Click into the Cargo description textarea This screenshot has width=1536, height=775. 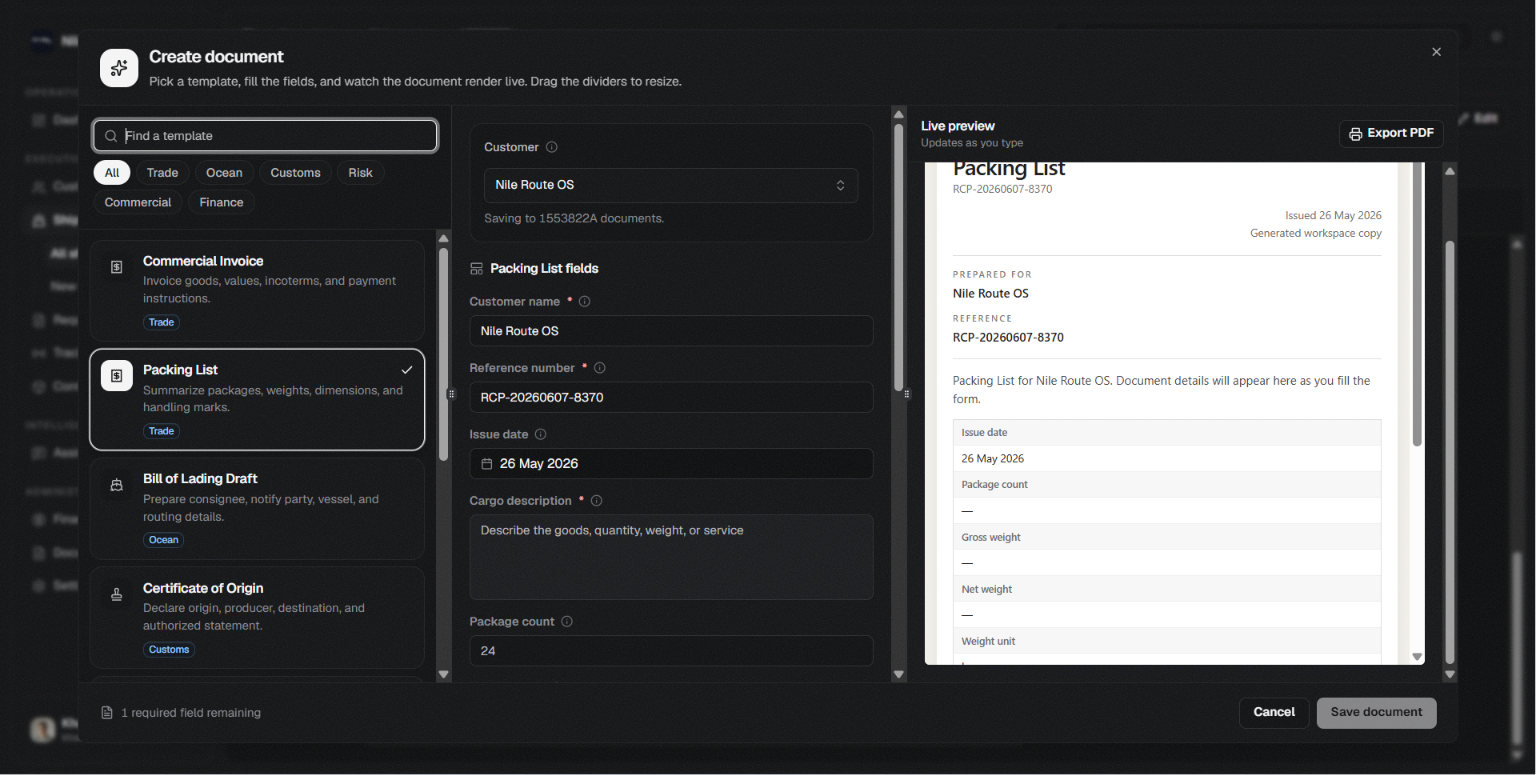point(671,557)
